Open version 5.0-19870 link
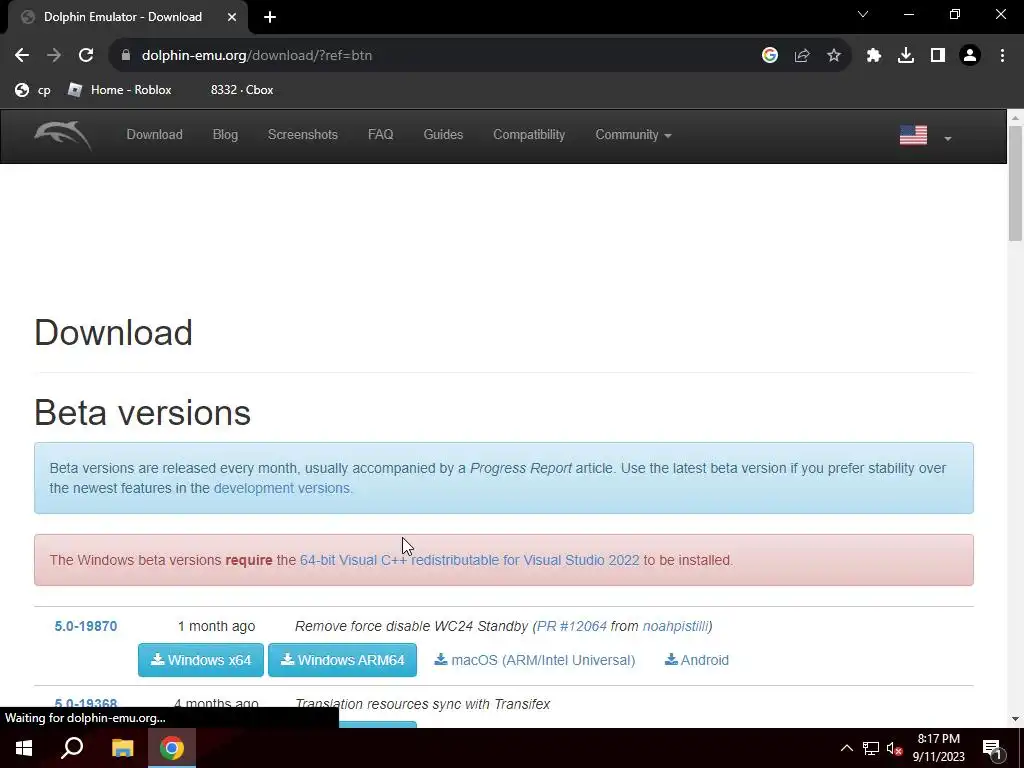The width and height of the screenshot is (1024, 768). point(86,626)
